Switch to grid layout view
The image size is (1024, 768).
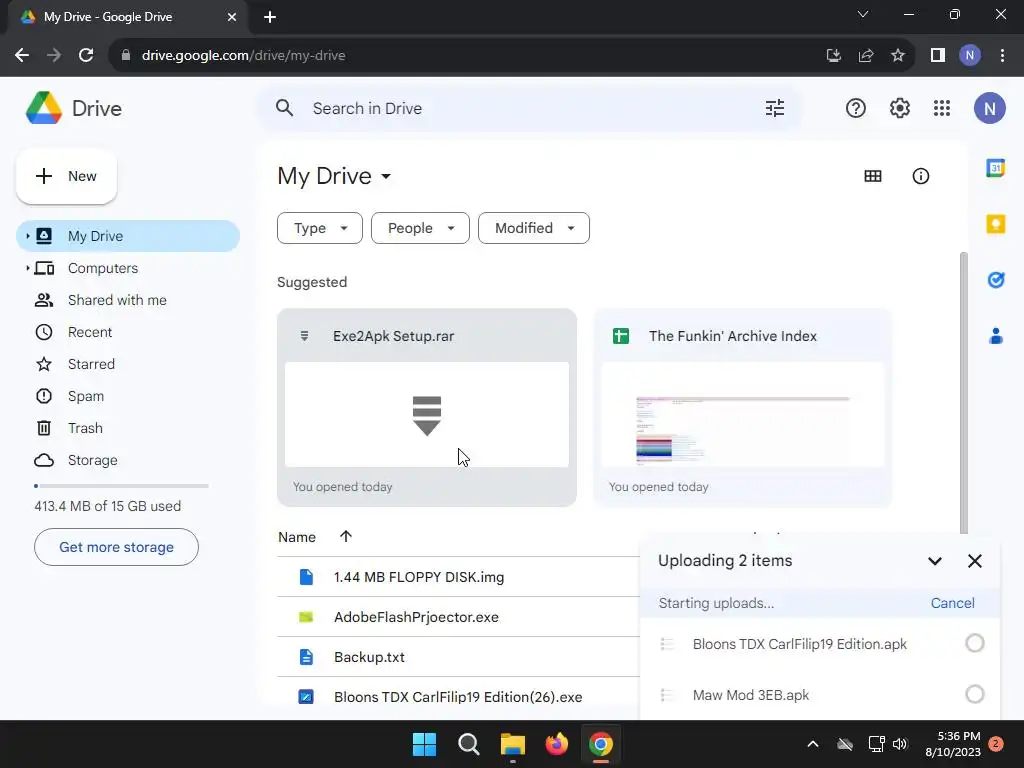872,176
